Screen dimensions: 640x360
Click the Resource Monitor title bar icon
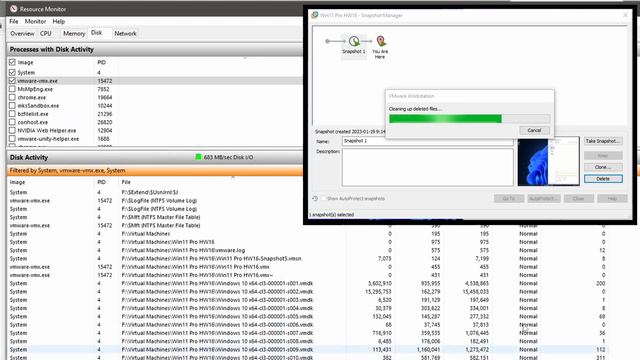point(13,9)
